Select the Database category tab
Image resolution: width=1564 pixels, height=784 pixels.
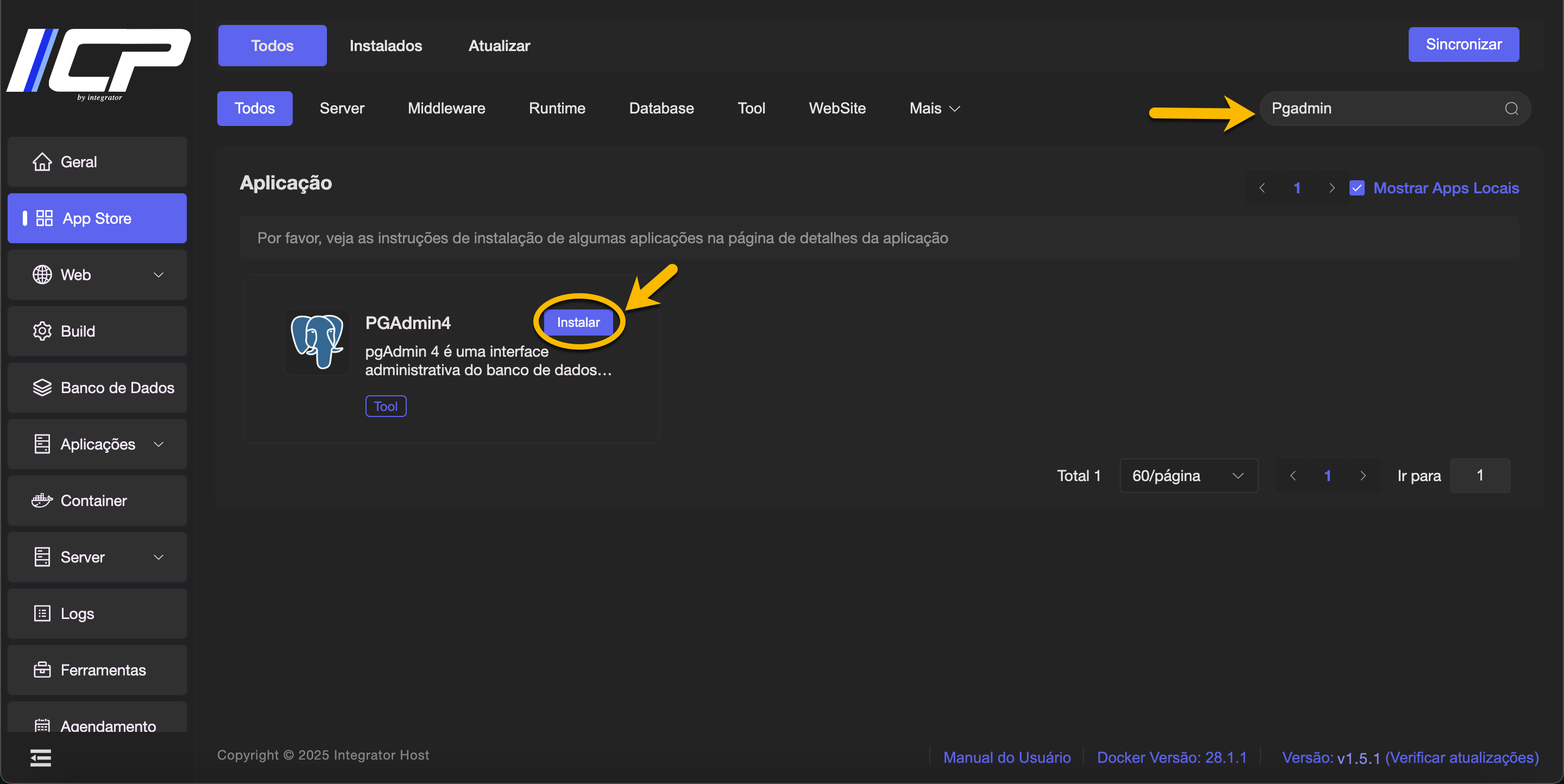(x=661, y=109)
